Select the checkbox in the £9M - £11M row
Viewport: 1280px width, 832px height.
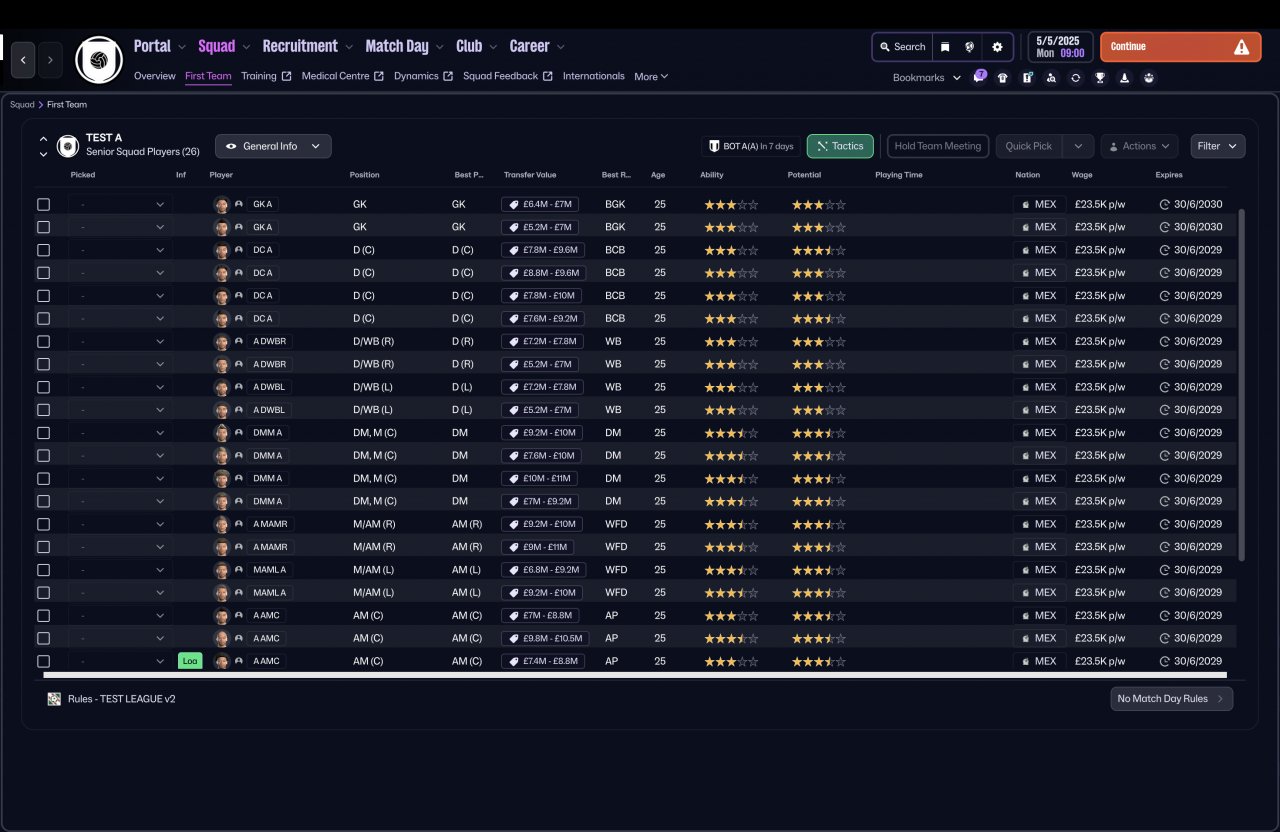43,547
